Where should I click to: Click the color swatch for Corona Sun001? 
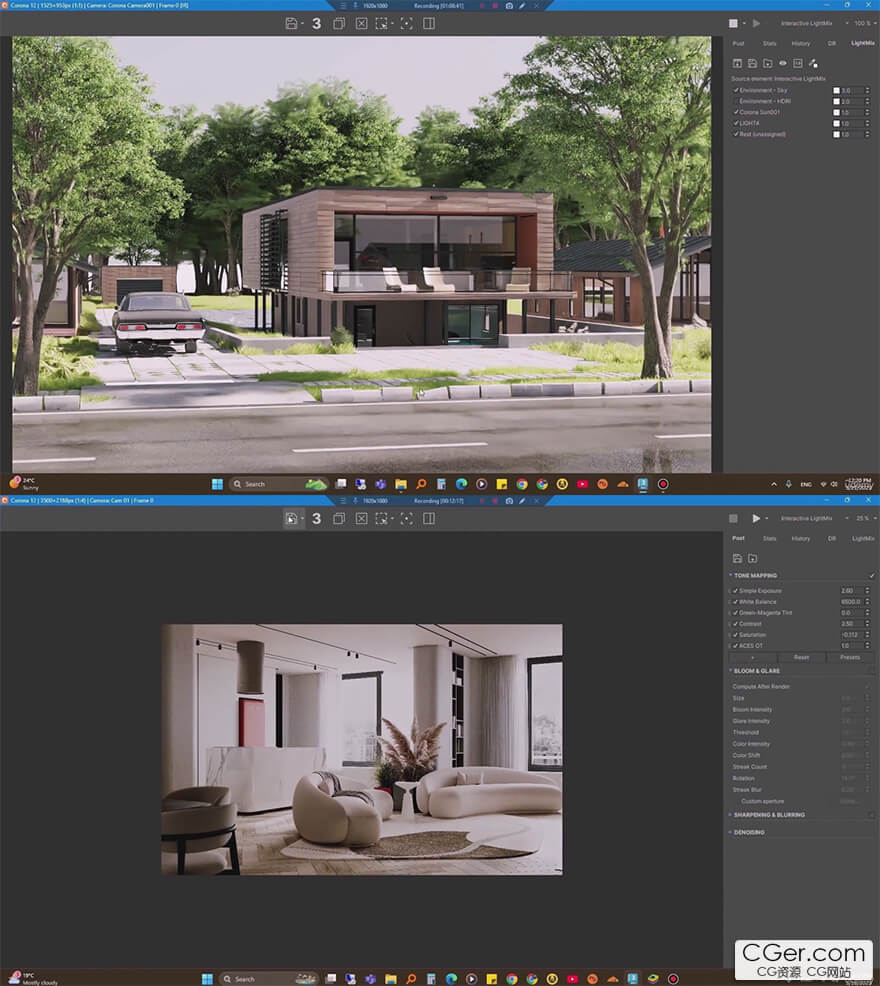tap(837, 113)
